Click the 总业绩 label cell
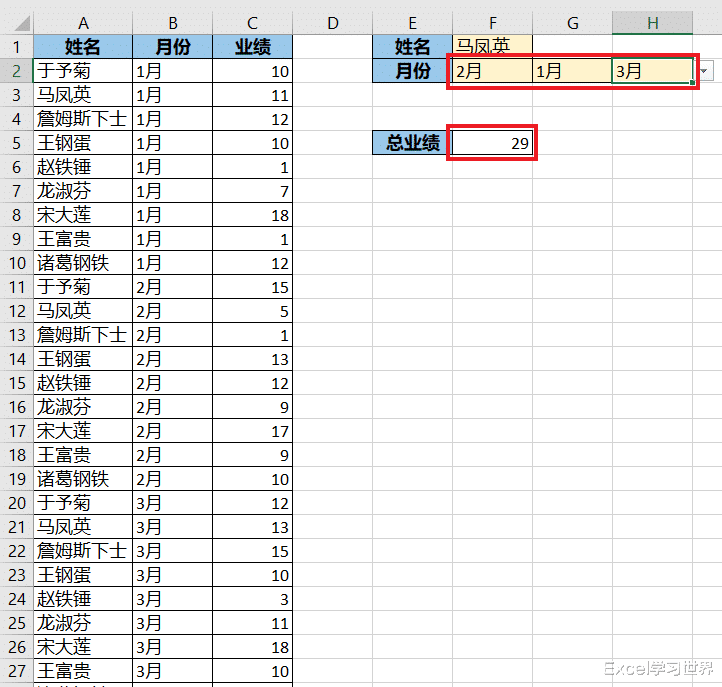The height and width of the screenshot is (687, 722). coord(413,143)
